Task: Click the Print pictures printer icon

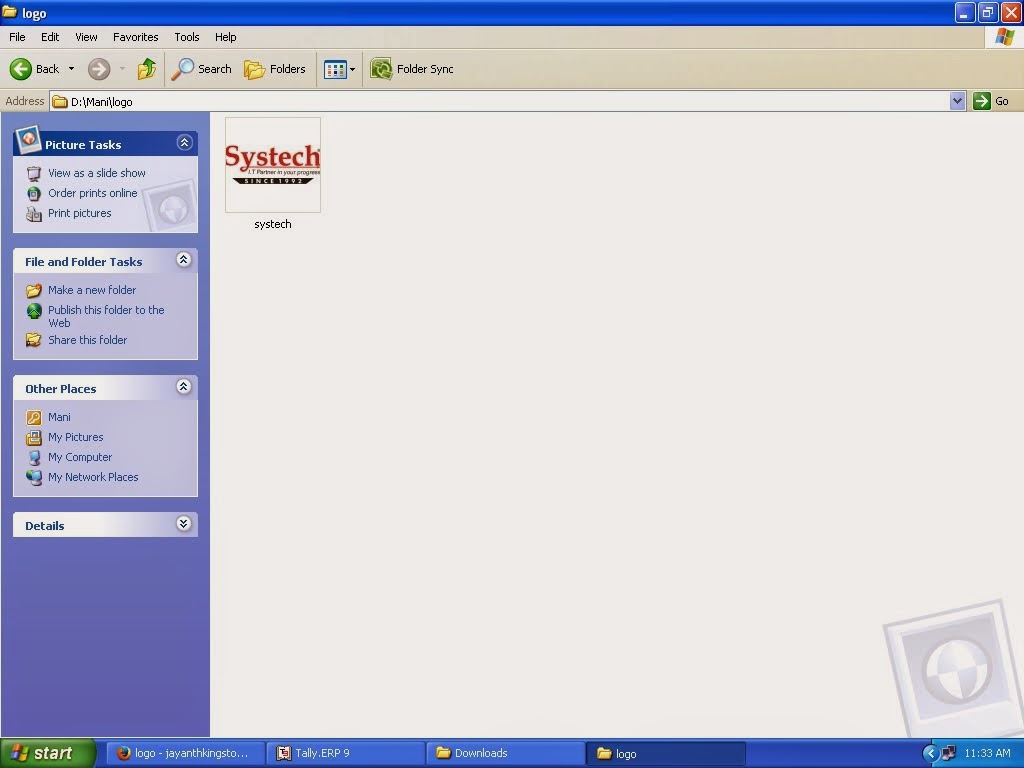Action: pos(34,214)
